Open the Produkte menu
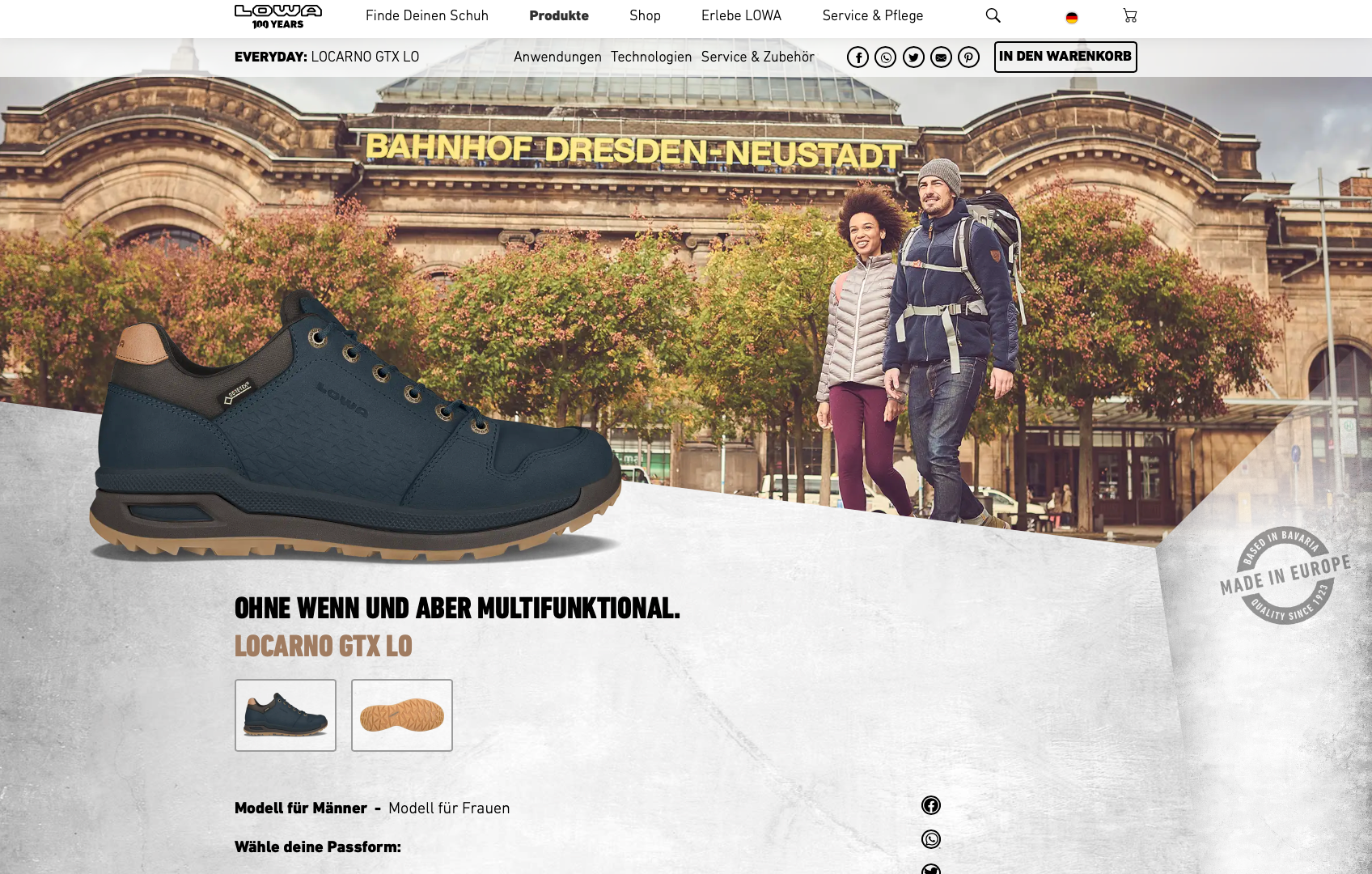This screenshot has width=1372, height=874. point(559,16)
